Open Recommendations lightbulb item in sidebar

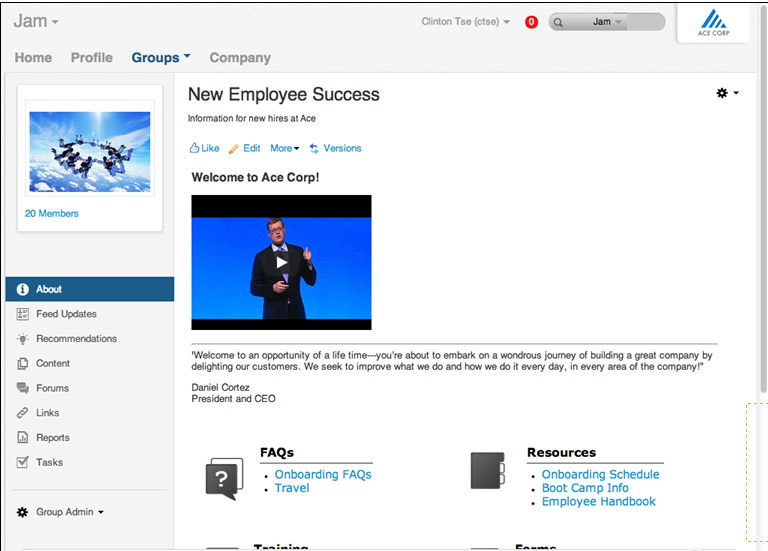tap(76, 339)
